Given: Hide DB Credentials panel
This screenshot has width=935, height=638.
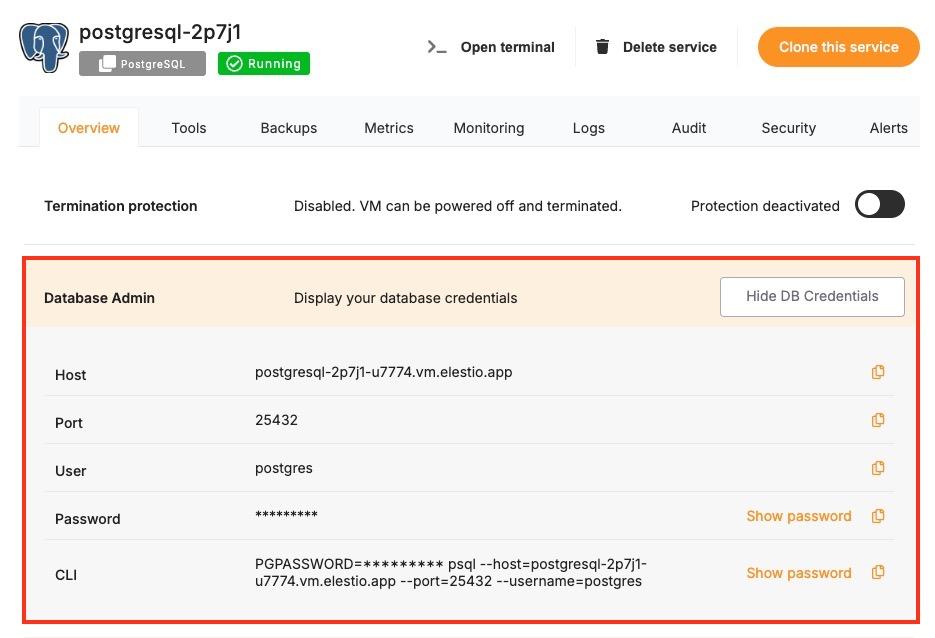Looking at the screenshot, I should [811, 296].
